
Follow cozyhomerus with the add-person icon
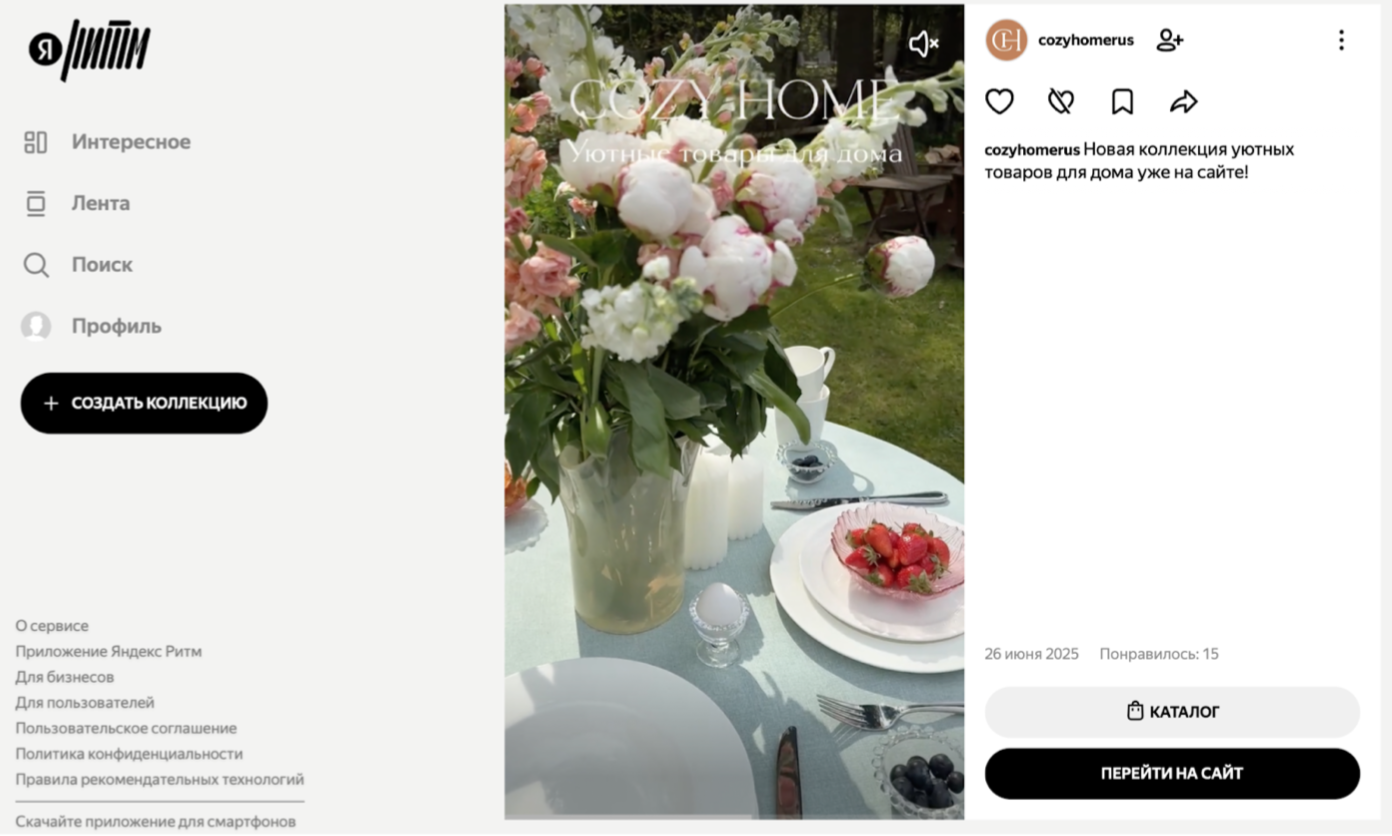click(1169, 40)
